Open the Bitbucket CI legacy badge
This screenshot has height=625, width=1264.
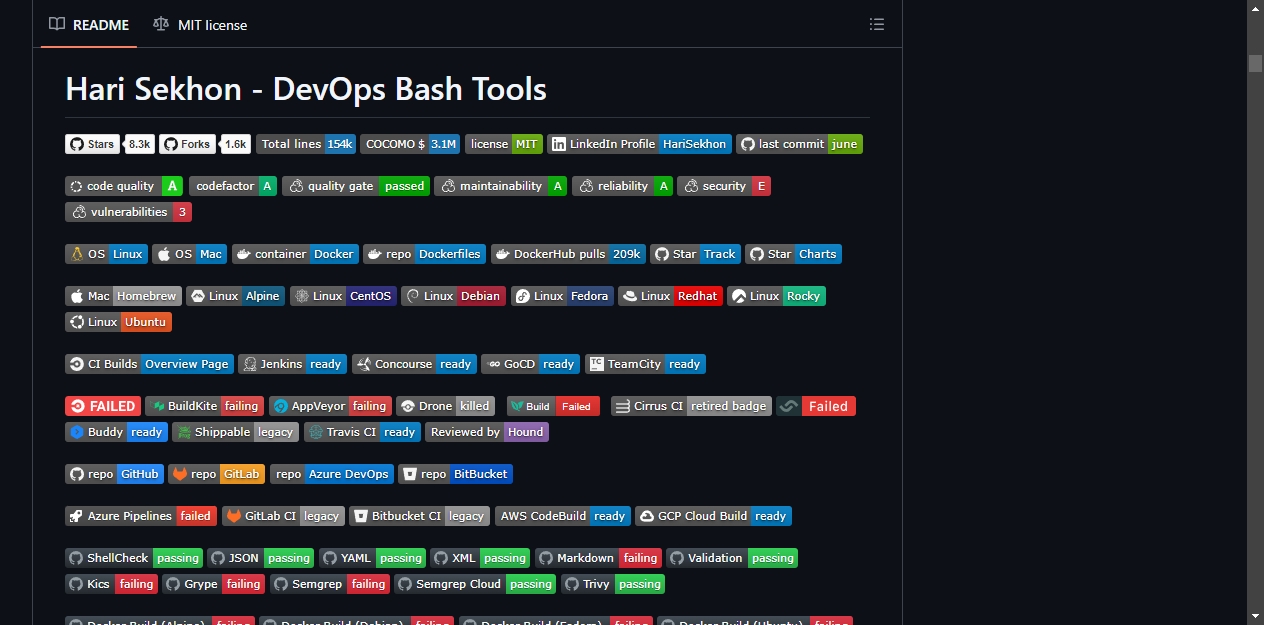(x=420, y=516)
